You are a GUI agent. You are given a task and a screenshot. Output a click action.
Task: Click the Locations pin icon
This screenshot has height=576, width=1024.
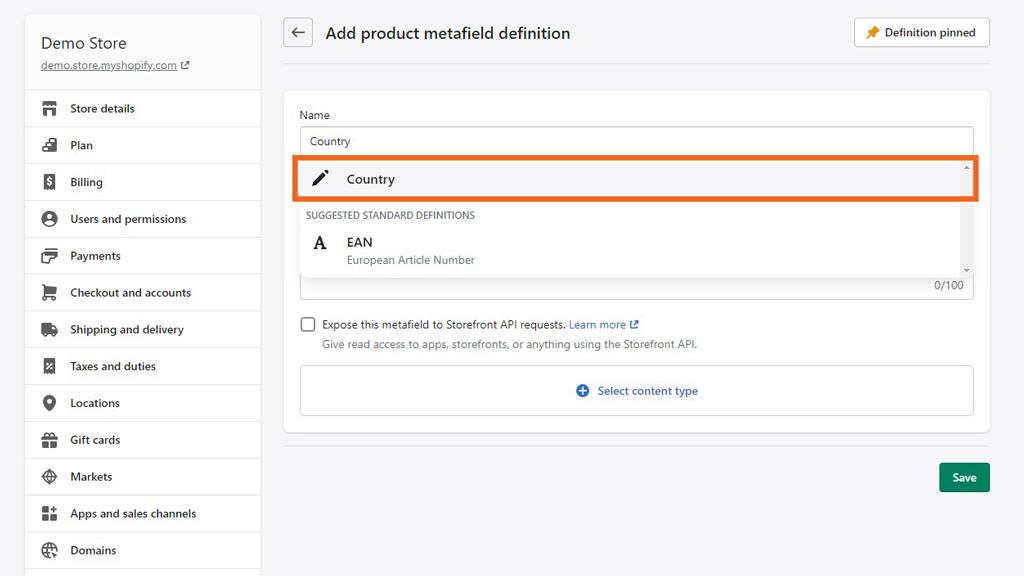(49, 403)
